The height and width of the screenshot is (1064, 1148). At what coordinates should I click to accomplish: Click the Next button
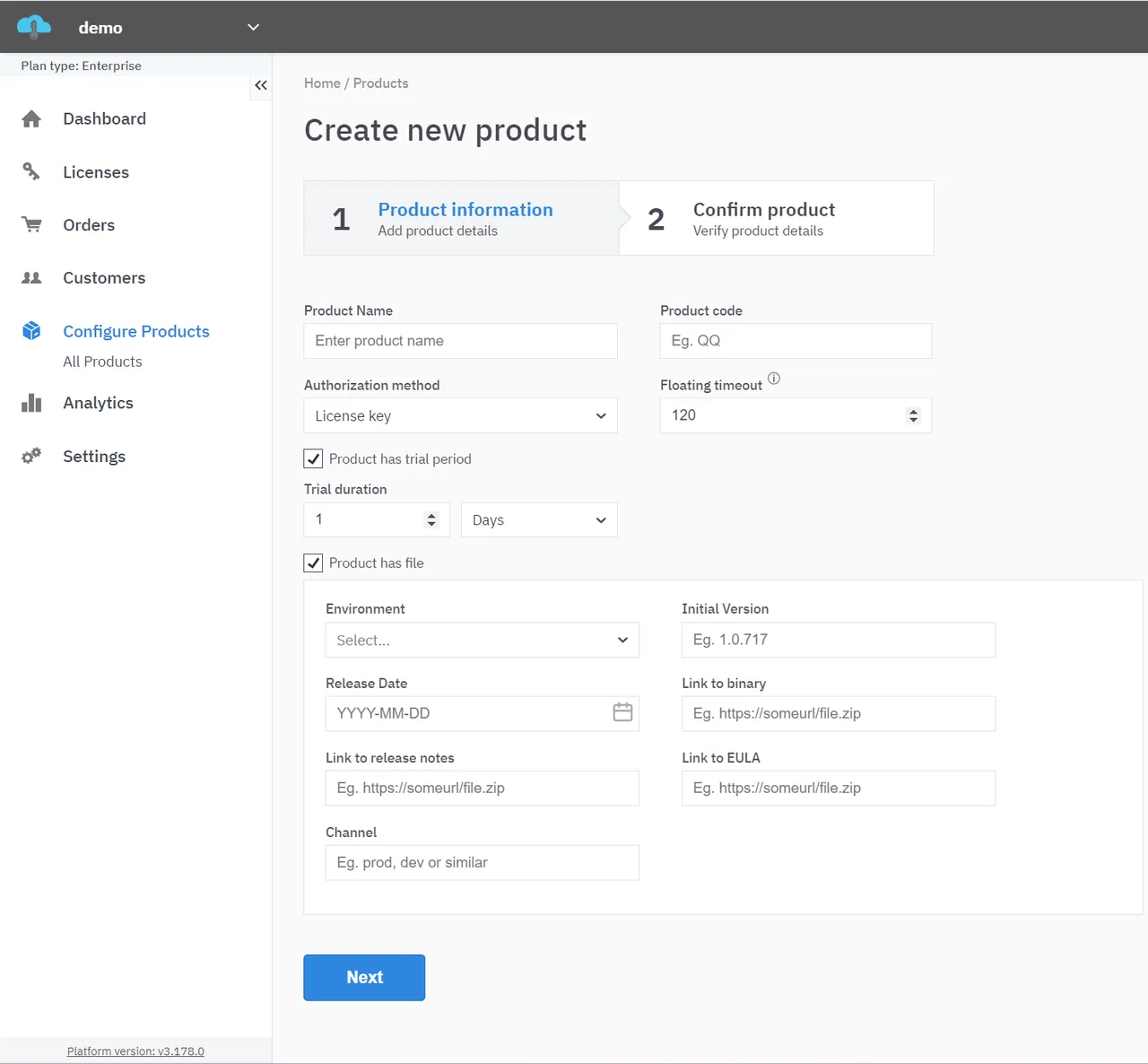(x=364, y=977)
